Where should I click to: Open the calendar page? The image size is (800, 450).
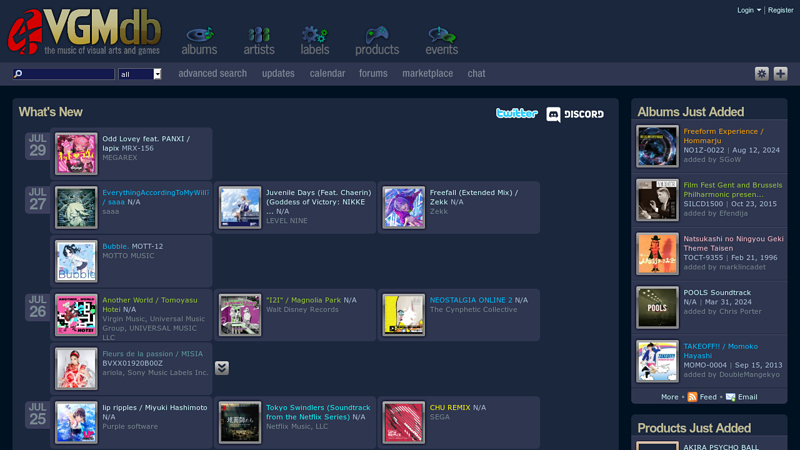tap(327, 73)
